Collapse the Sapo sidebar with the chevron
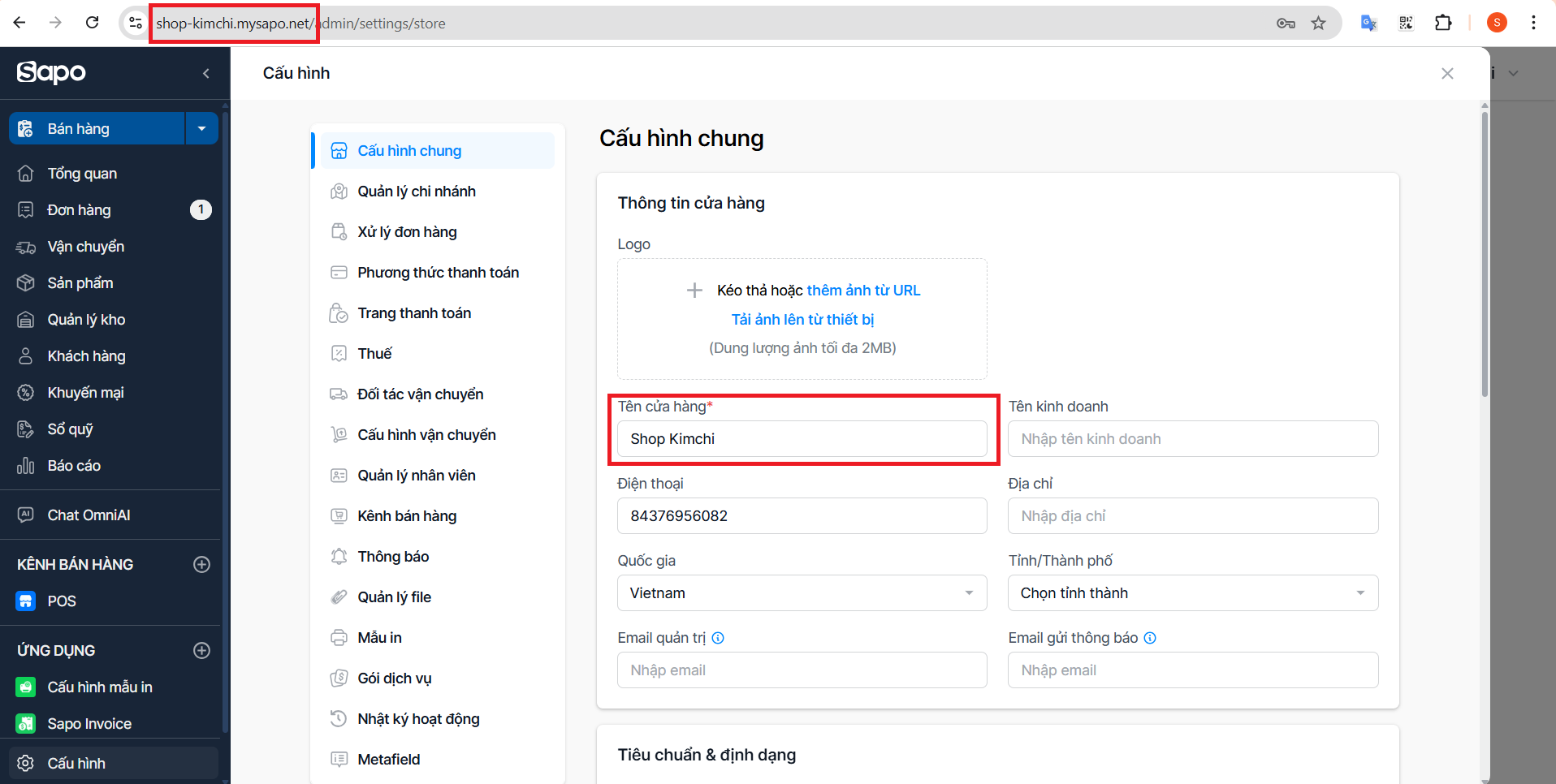Screen dimensions: 1556x784 pos(206,74)
